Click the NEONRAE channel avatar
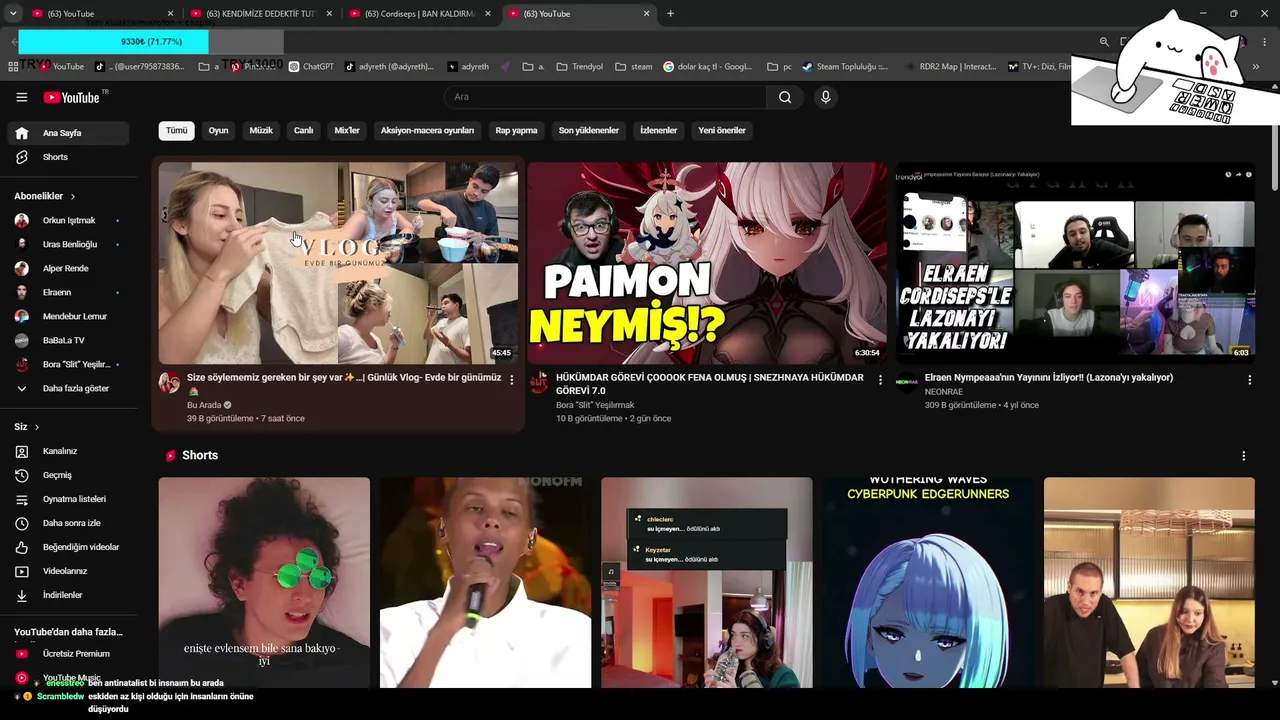The image size is (1280, 720). pos(907,383)
